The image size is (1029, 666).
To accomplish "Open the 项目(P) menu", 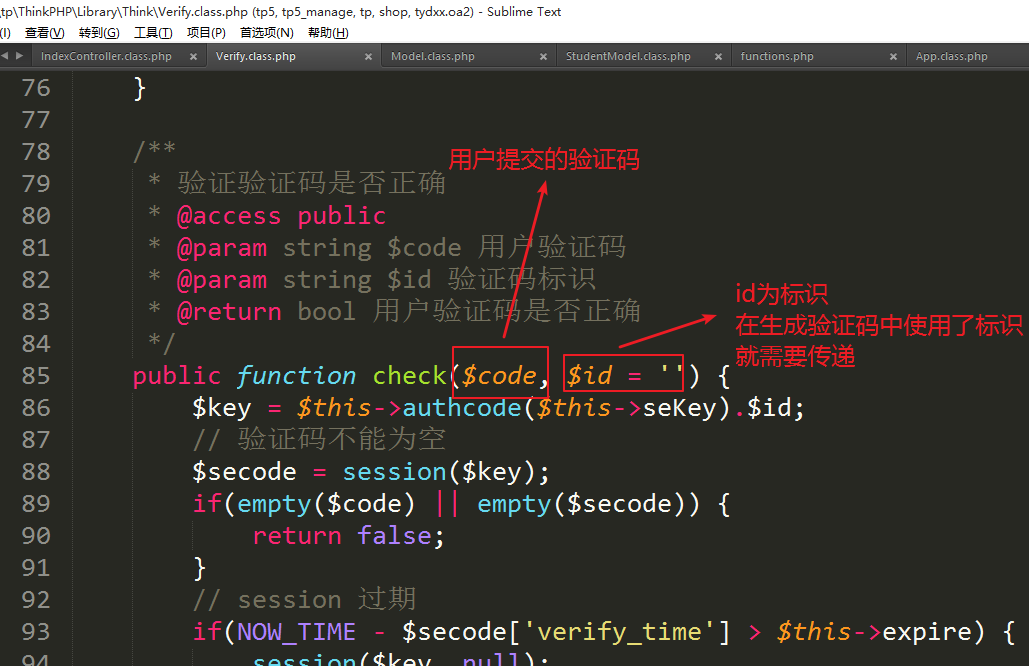I will tap(206, 33).
